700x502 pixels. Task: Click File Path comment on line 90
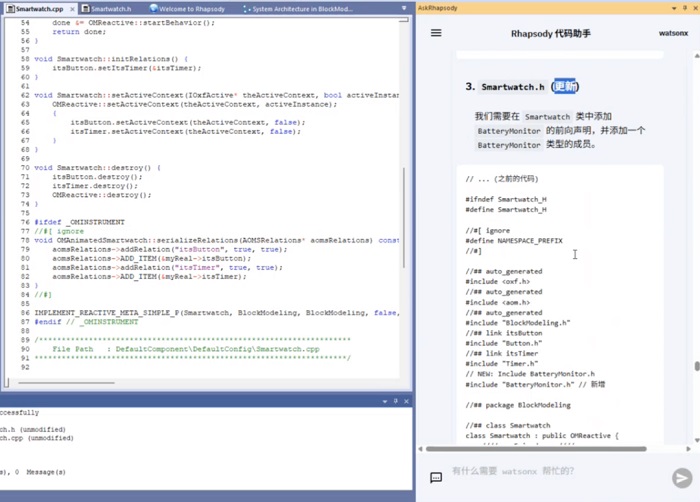186,349
